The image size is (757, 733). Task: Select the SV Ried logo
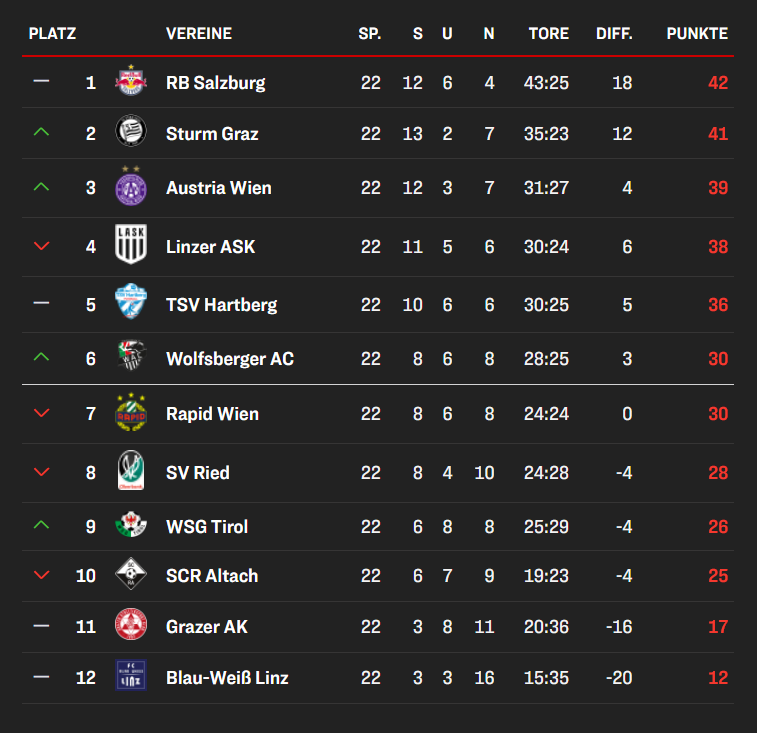pyautogui.click(x=131, y=472)
